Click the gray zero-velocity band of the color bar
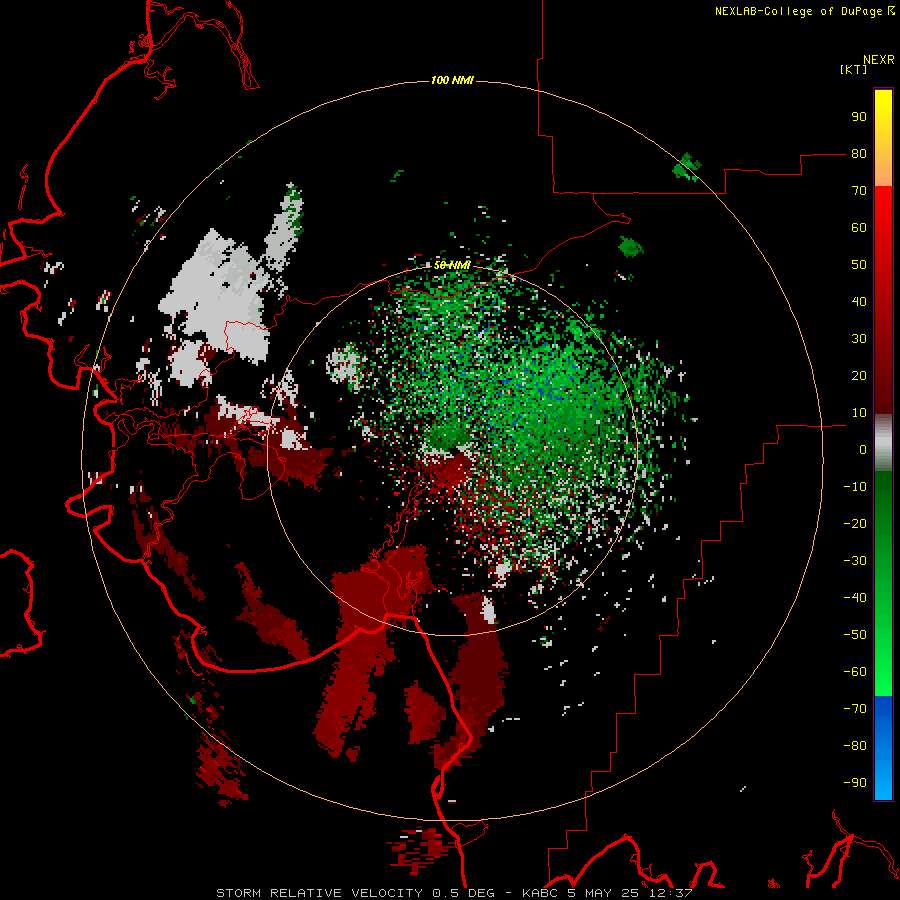 [x=883, y=443]
